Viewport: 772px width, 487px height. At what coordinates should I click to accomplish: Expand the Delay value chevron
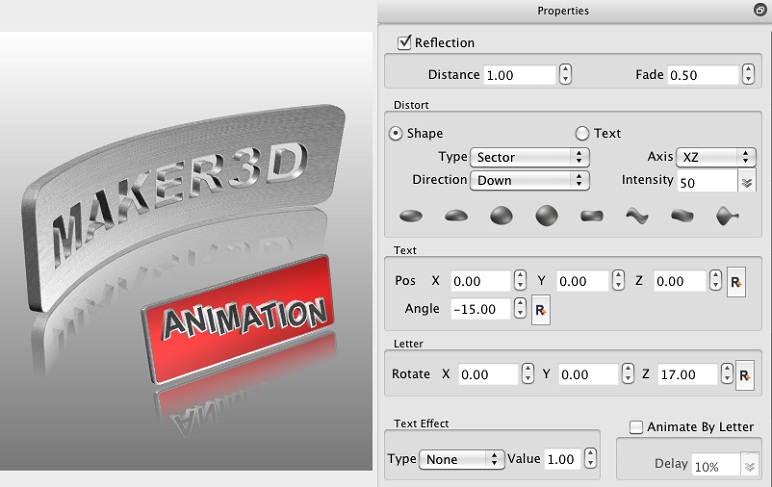tap(749, 466)
